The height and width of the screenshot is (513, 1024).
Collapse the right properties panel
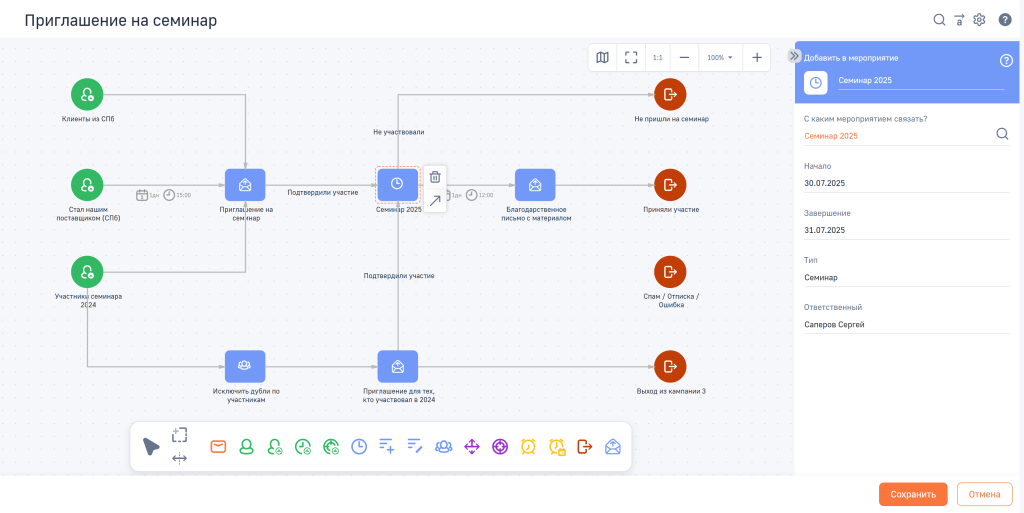point(793,56)
